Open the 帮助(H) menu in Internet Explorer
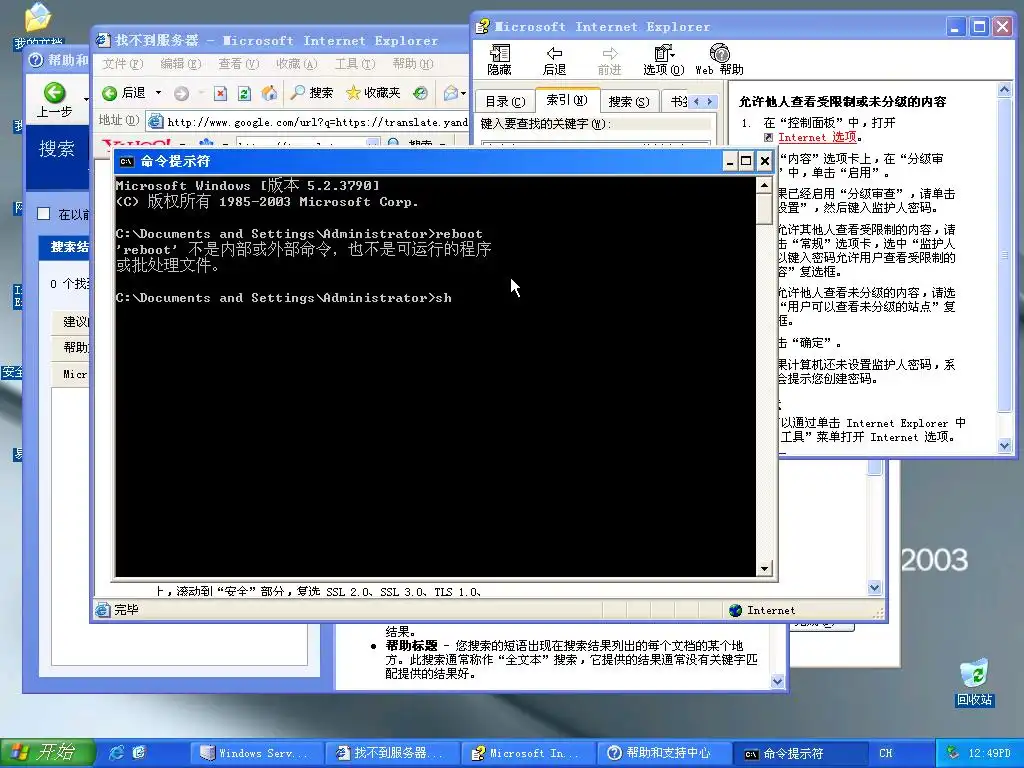 pyautogui.click(x=413, y=64)
